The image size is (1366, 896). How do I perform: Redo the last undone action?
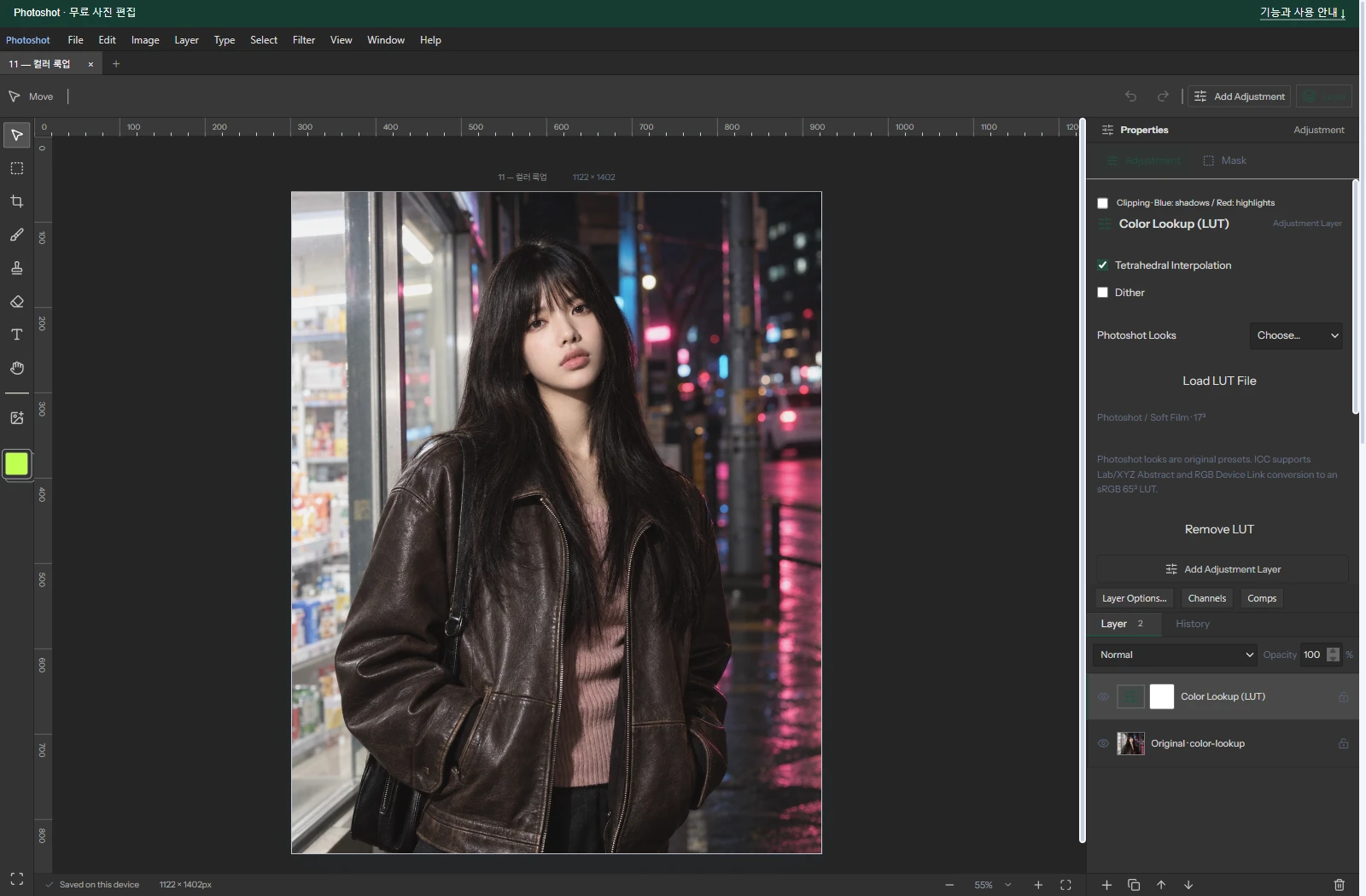point(1163,96)
